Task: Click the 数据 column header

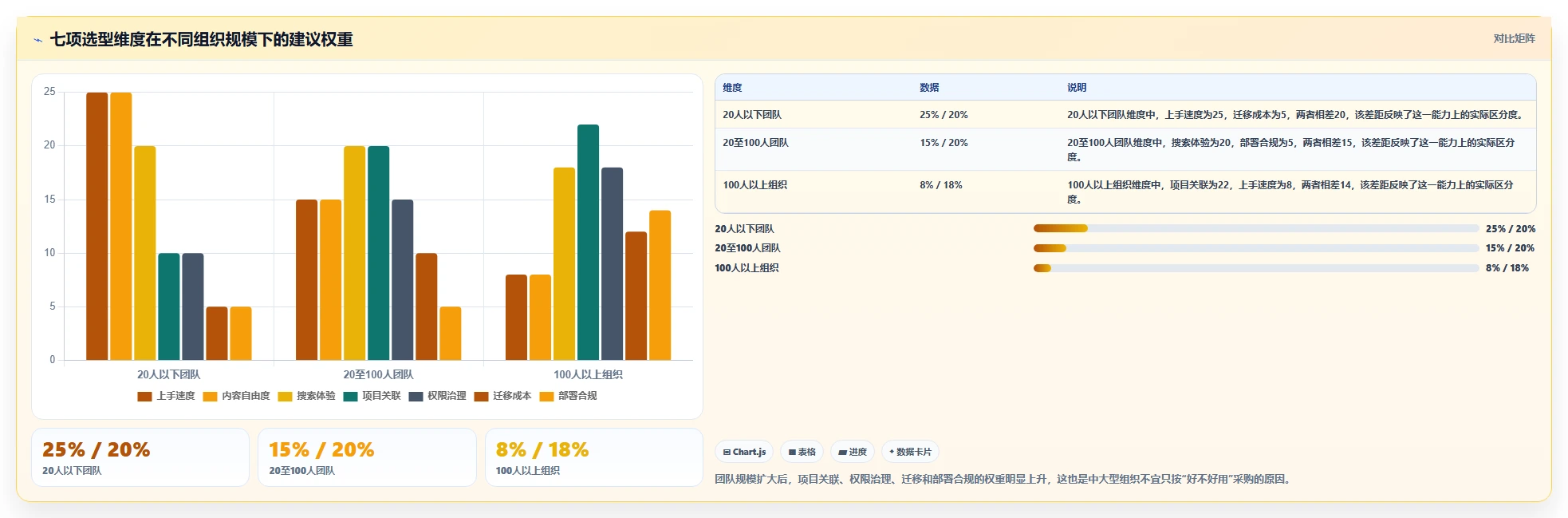Action: (986, 88)
